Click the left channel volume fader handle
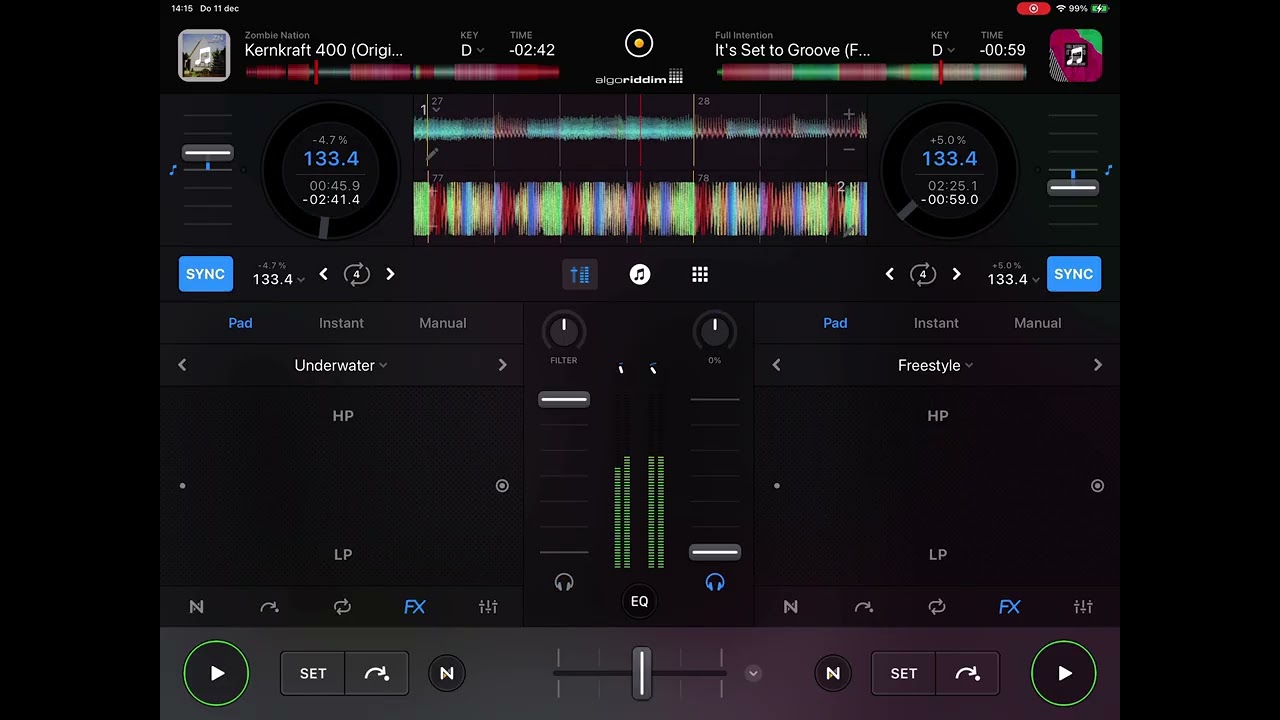Image resolution: width=1280 pixels, height=720 pixels. coord(564,400)
